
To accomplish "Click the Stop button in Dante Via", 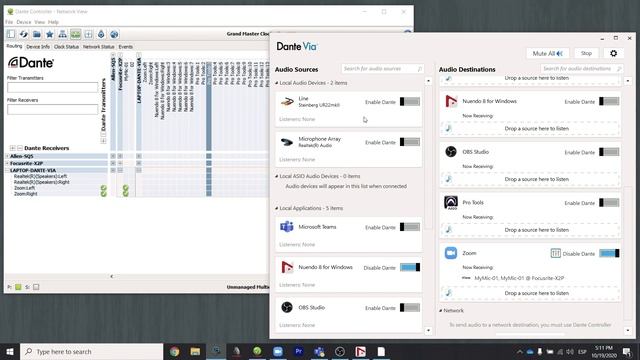I will 586,53.
